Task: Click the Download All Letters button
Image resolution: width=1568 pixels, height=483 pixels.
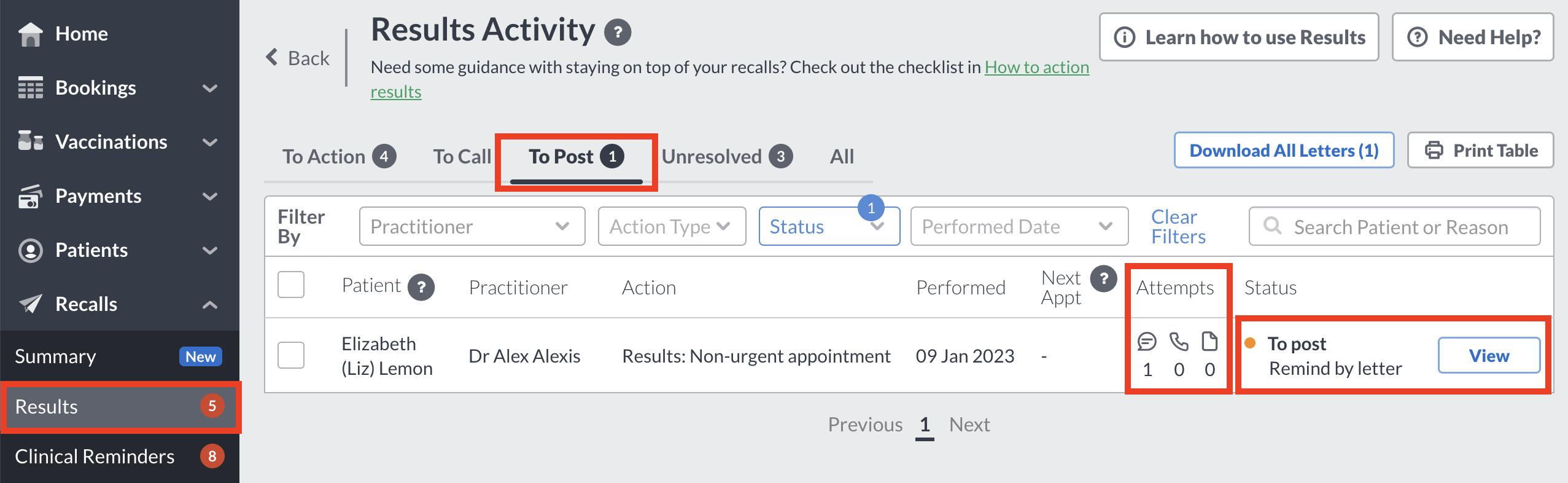Action: (x=1284, y=150)
